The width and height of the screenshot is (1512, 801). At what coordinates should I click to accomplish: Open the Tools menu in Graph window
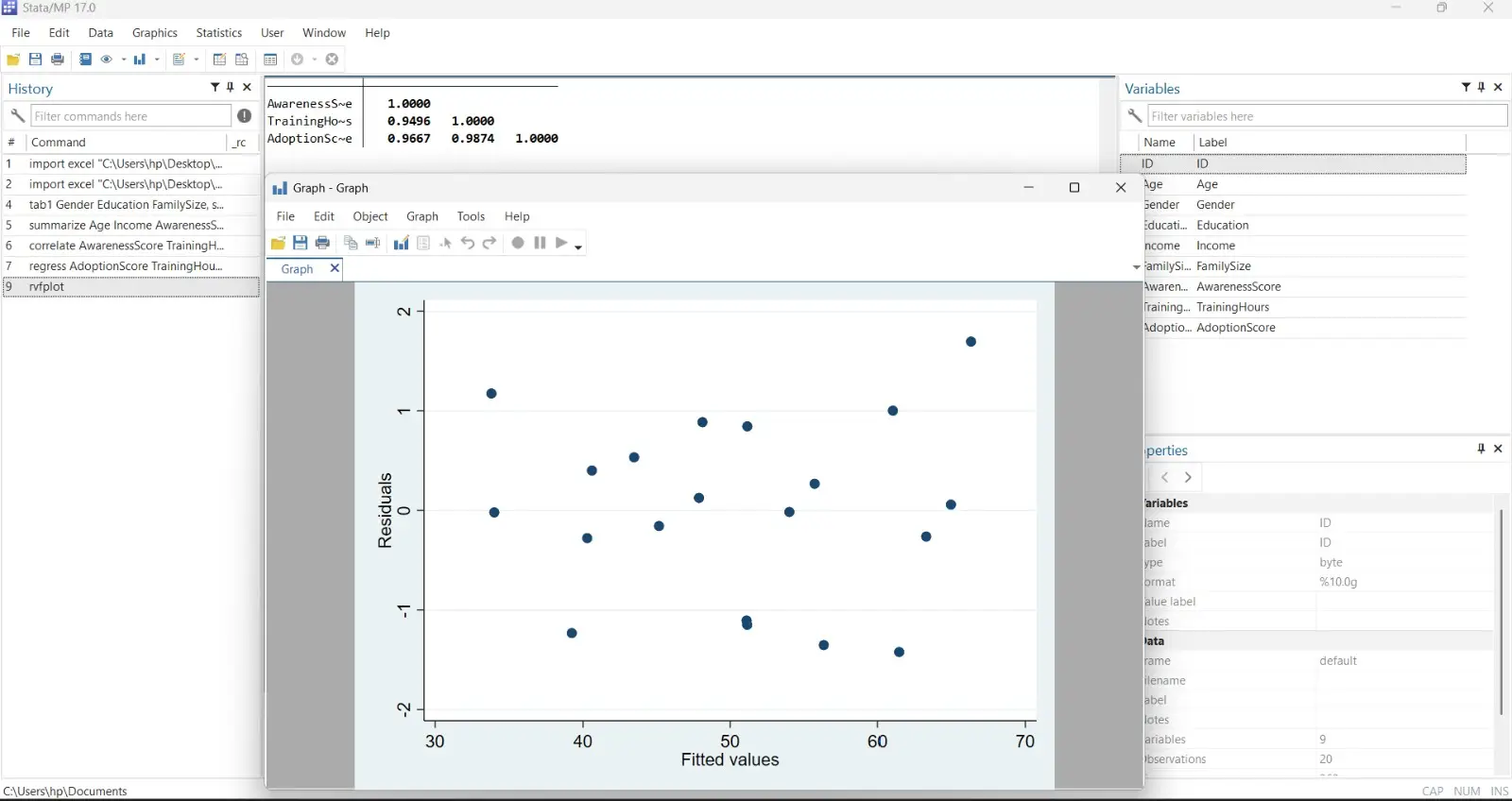[x=471, y=216]
